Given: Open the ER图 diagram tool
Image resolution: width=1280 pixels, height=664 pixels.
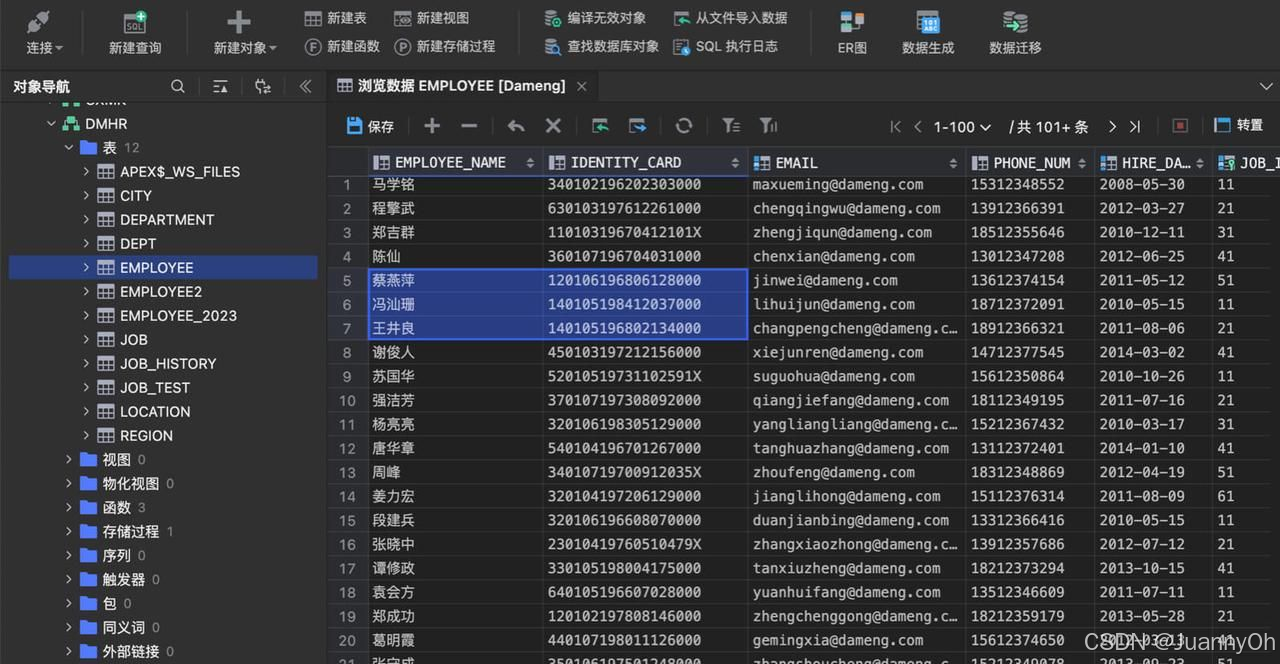Looking at the screenshot, I should point(851,30).
